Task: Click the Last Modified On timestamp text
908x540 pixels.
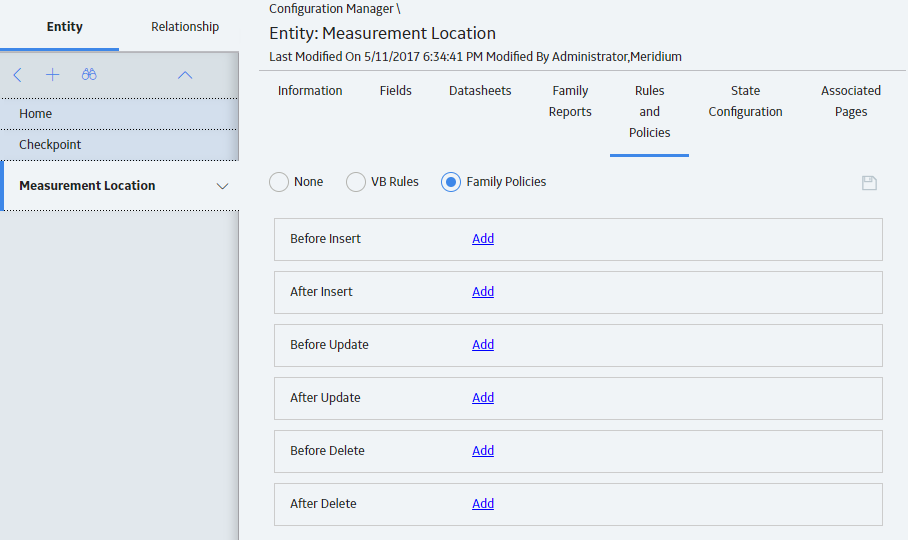Action: coord(475,57)
